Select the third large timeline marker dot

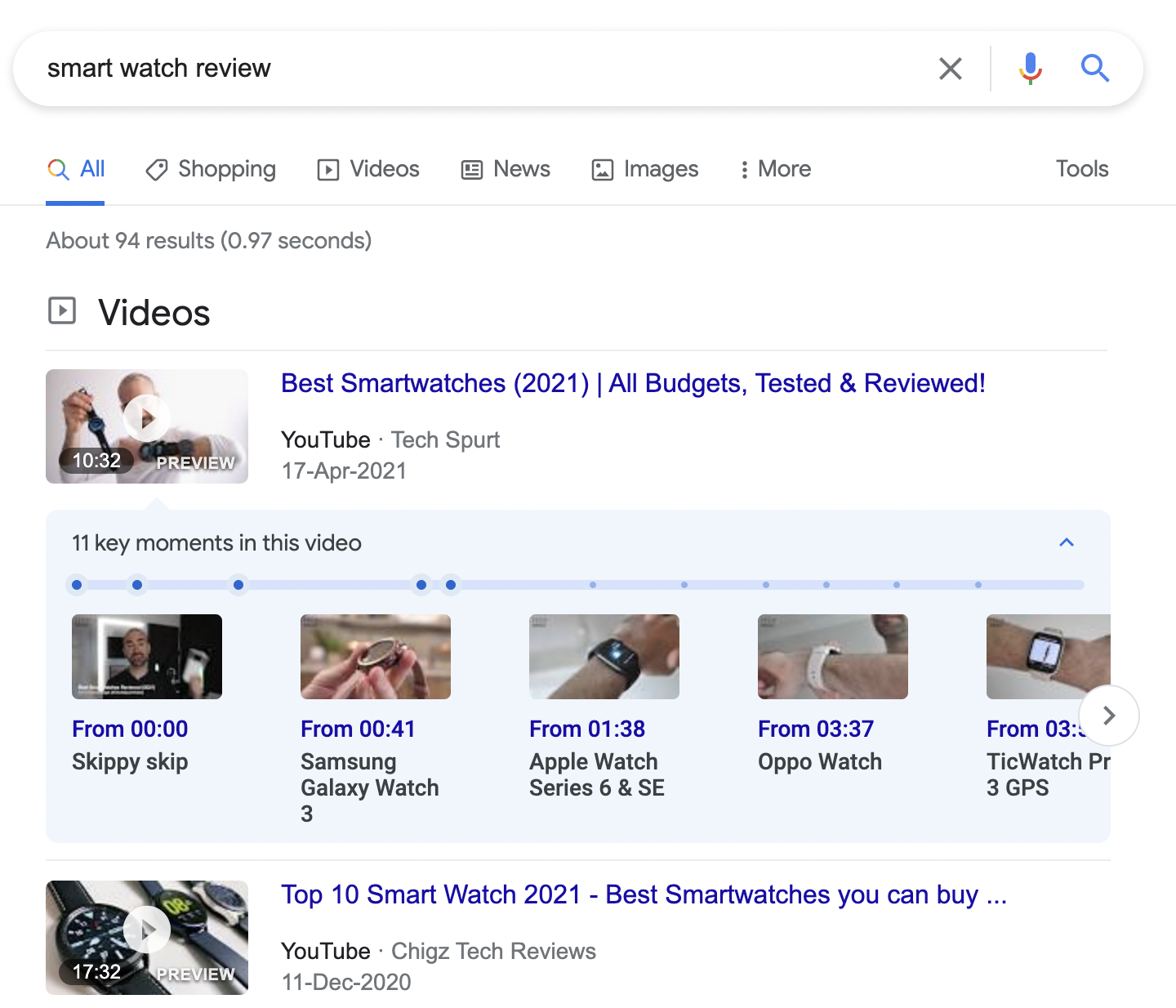pyautogui.click(x=238, y=585)
